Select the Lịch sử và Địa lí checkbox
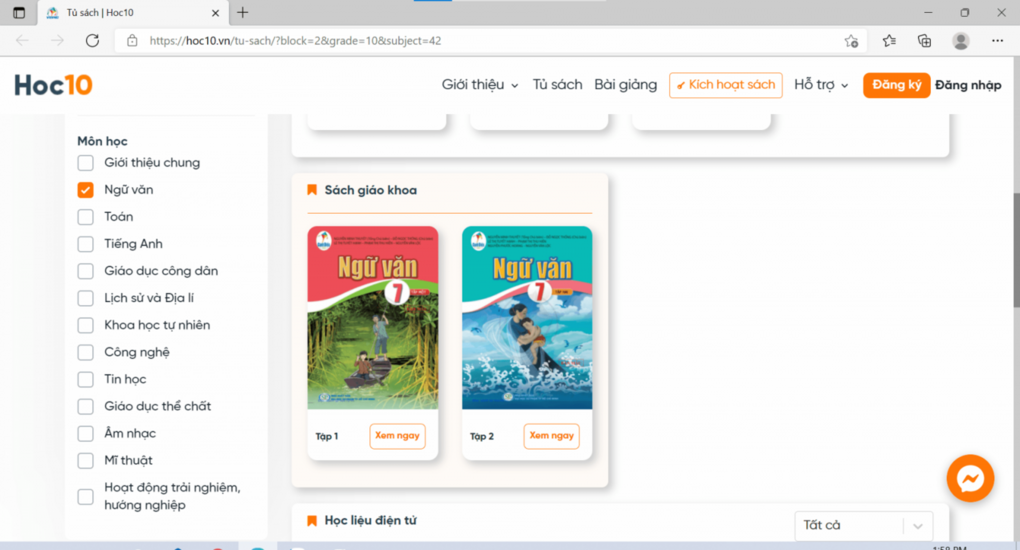Viewport: 1020px width, 550px height. click(85, 298)
